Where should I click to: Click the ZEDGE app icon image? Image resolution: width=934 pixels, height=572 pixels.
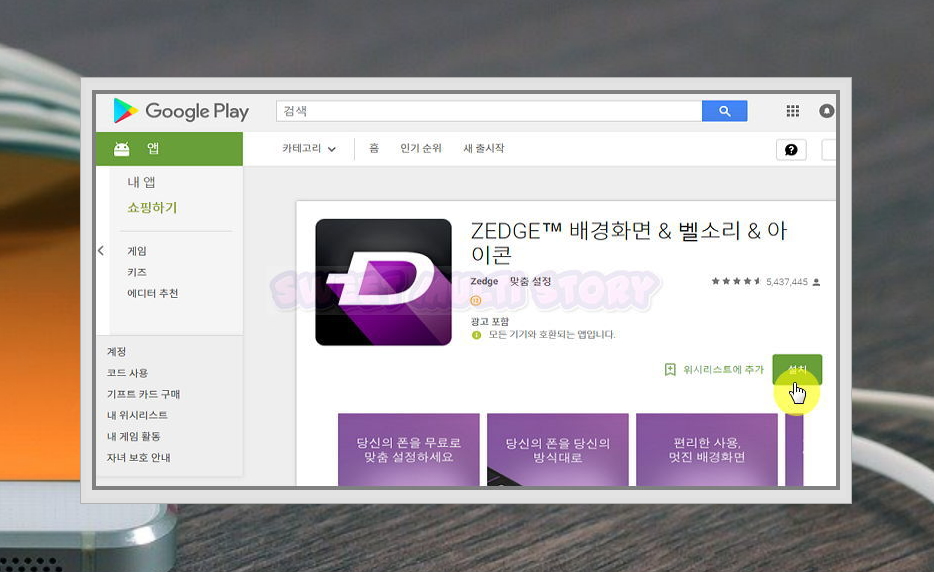click(384, 282)
